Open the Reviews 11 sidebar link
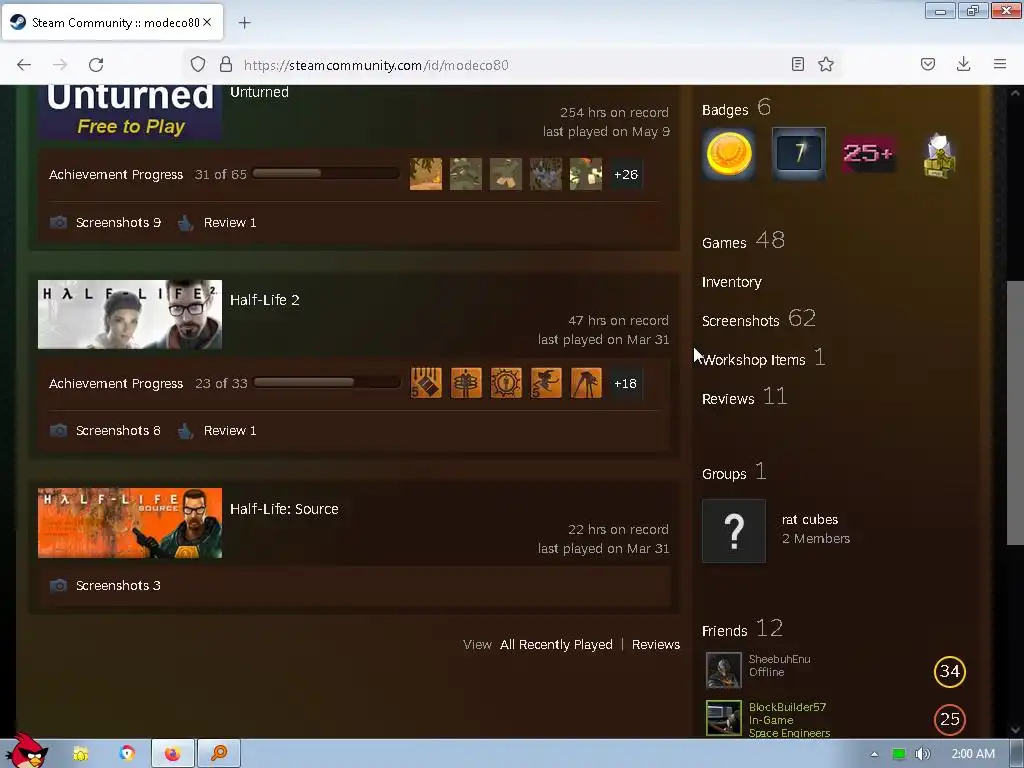Viewport: 1024px width, 768px height. click(744, 397)
